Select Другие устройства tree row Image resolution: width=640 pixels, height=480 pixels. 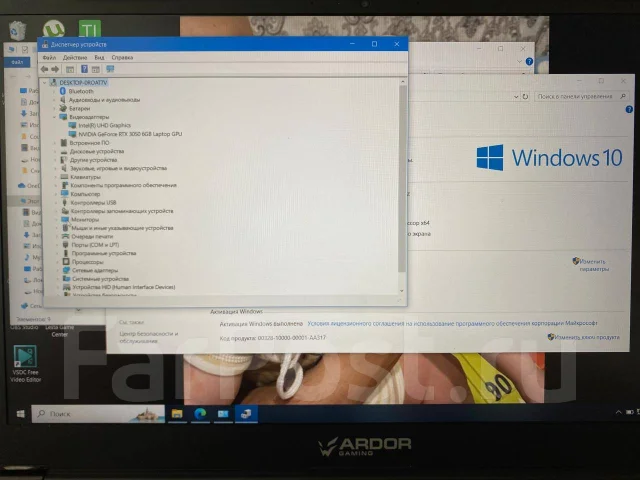click(93, 160)
